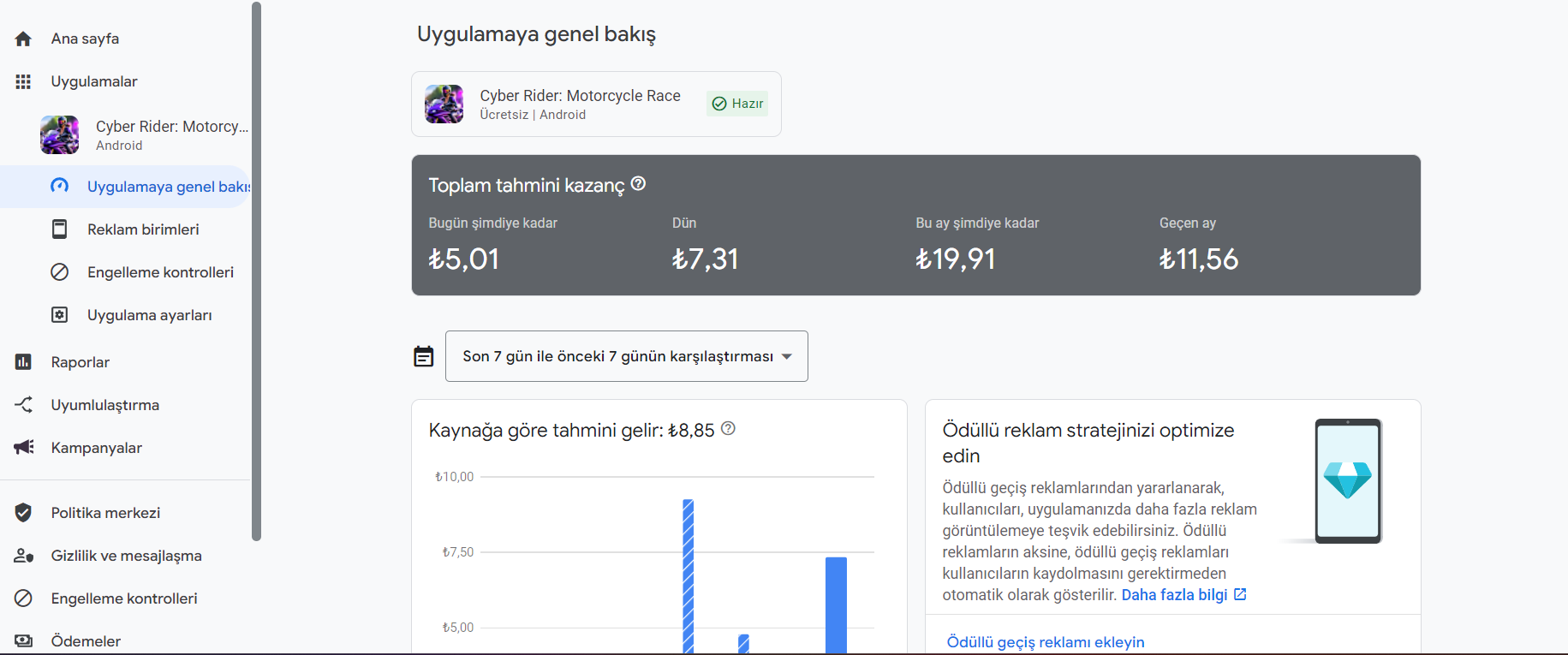
Task: Click help icon beside Toplam tahmini kazanç
Action: point(638,183)
